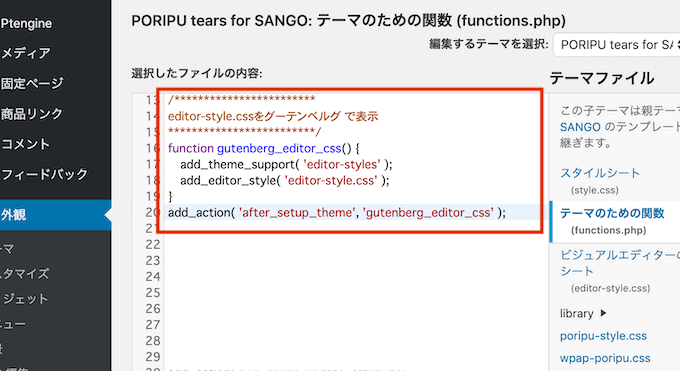This screenshot has height=371, width=680.
Task: Click the function gutenberg_editor_css line
Action: [x=264, y=148]
